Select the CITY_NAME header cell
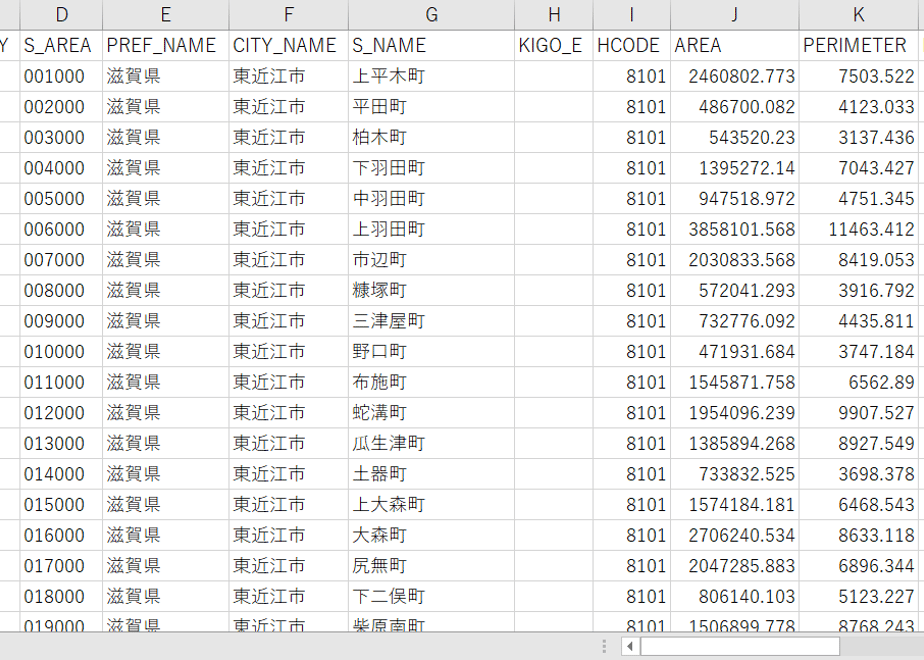 click(289, 45)
